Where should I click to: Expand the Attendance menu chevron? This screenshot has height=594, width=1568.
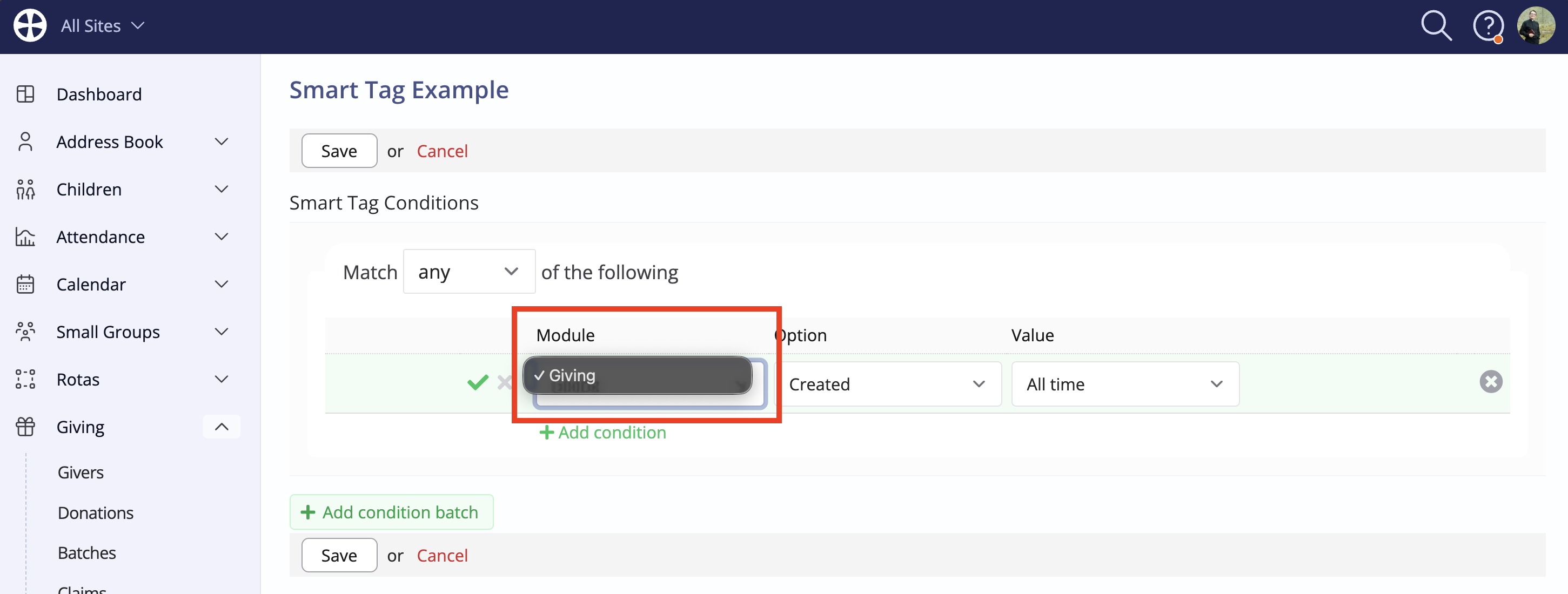222,237
